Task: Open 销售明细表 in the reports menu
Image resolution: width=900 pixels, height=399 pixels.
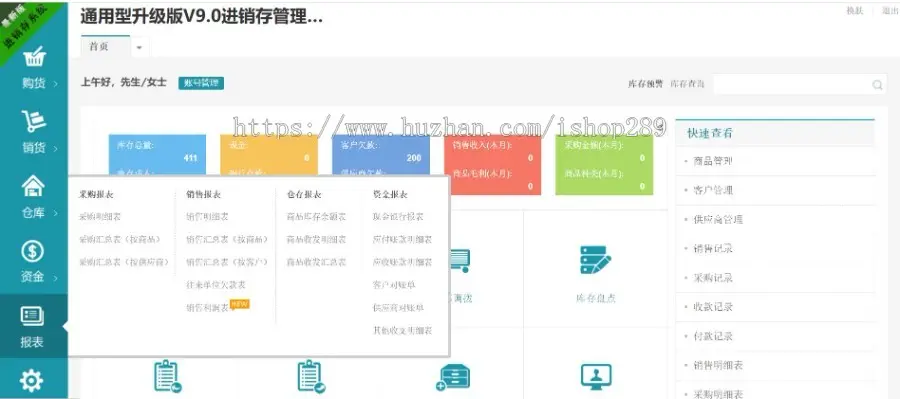Action: point(207,217)
